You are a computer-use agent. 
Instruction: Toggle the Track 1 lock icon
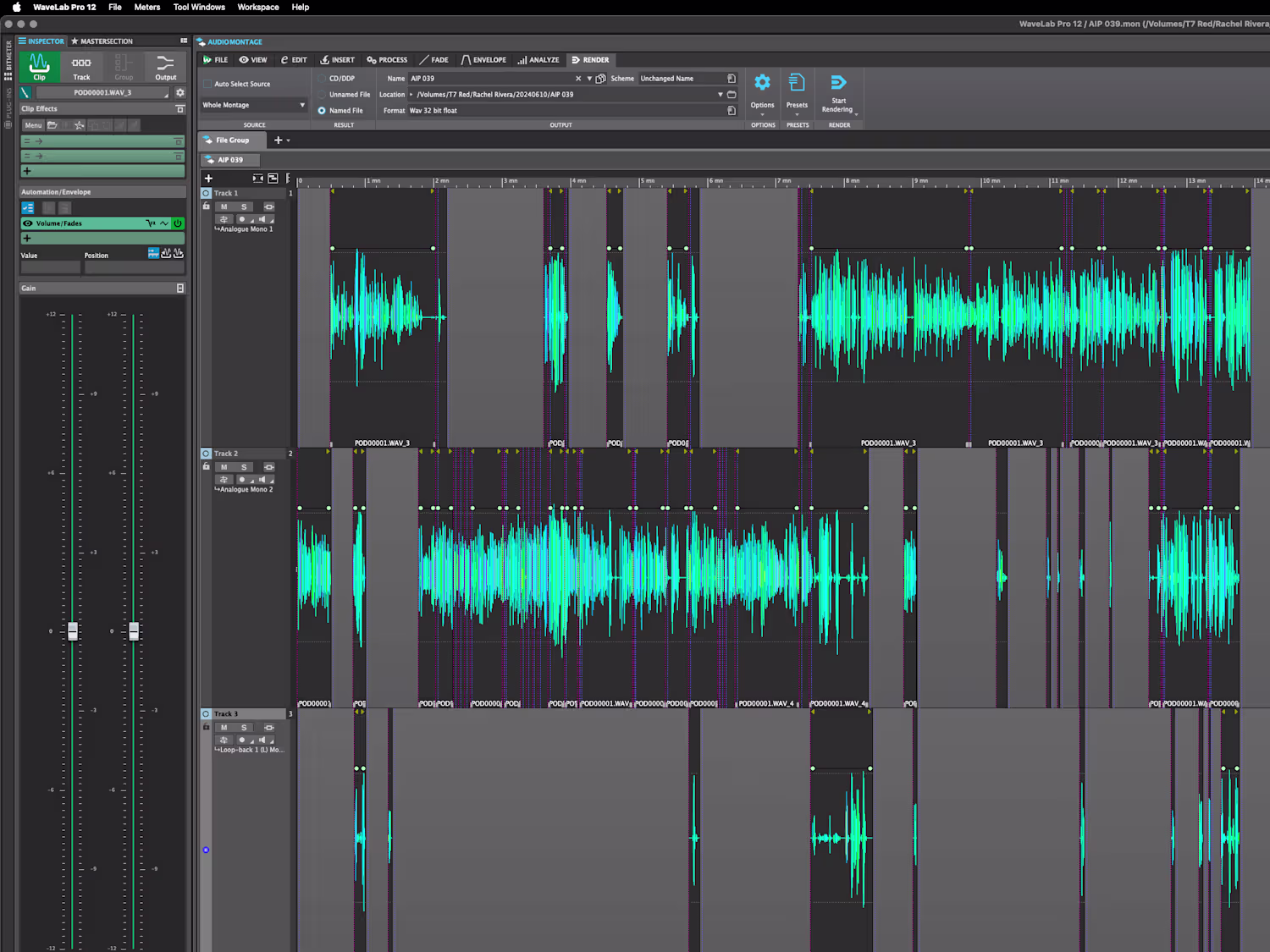206,206
